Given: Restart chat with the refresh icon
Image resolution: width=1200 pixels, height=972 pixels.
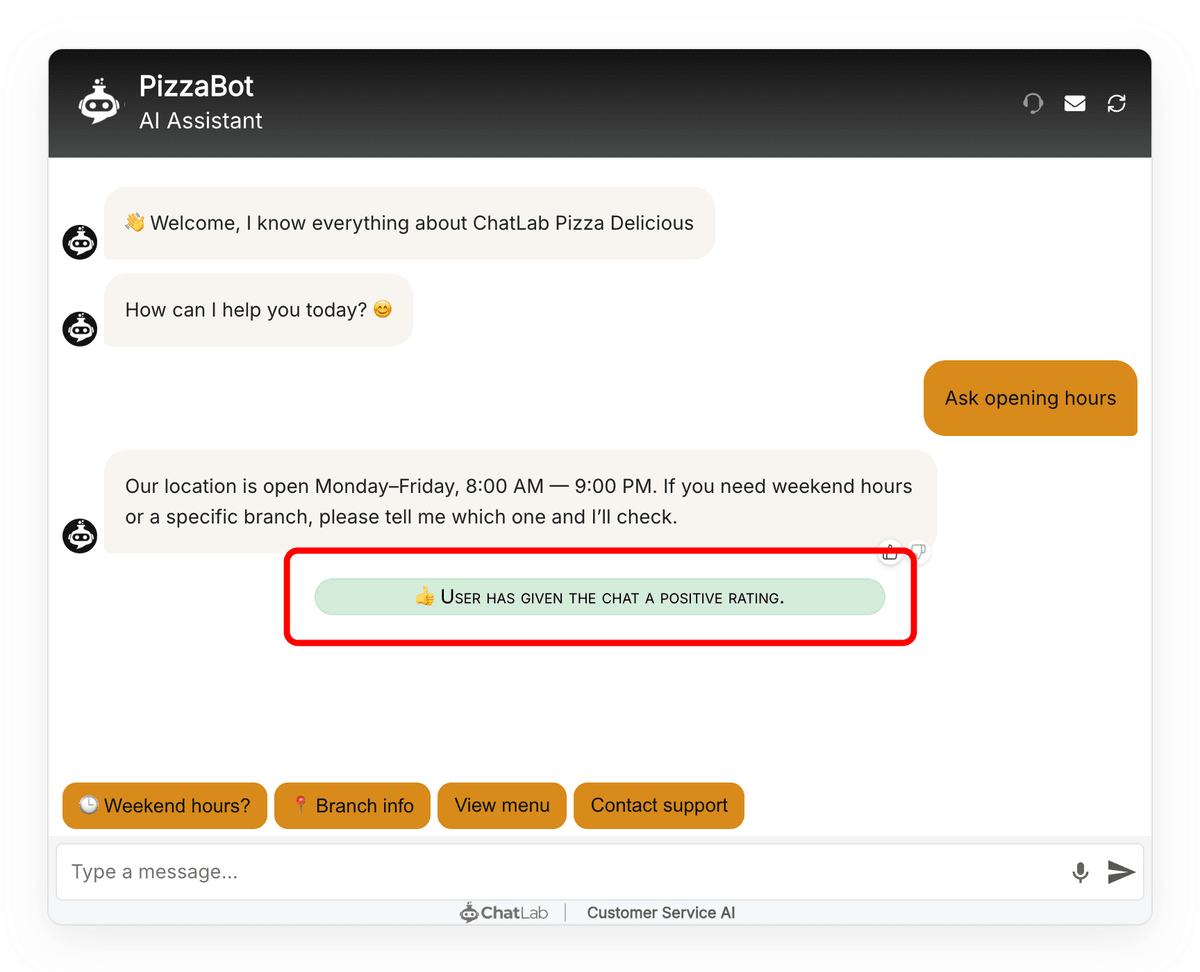Looking at the screenshot, I should [1117, 103].
